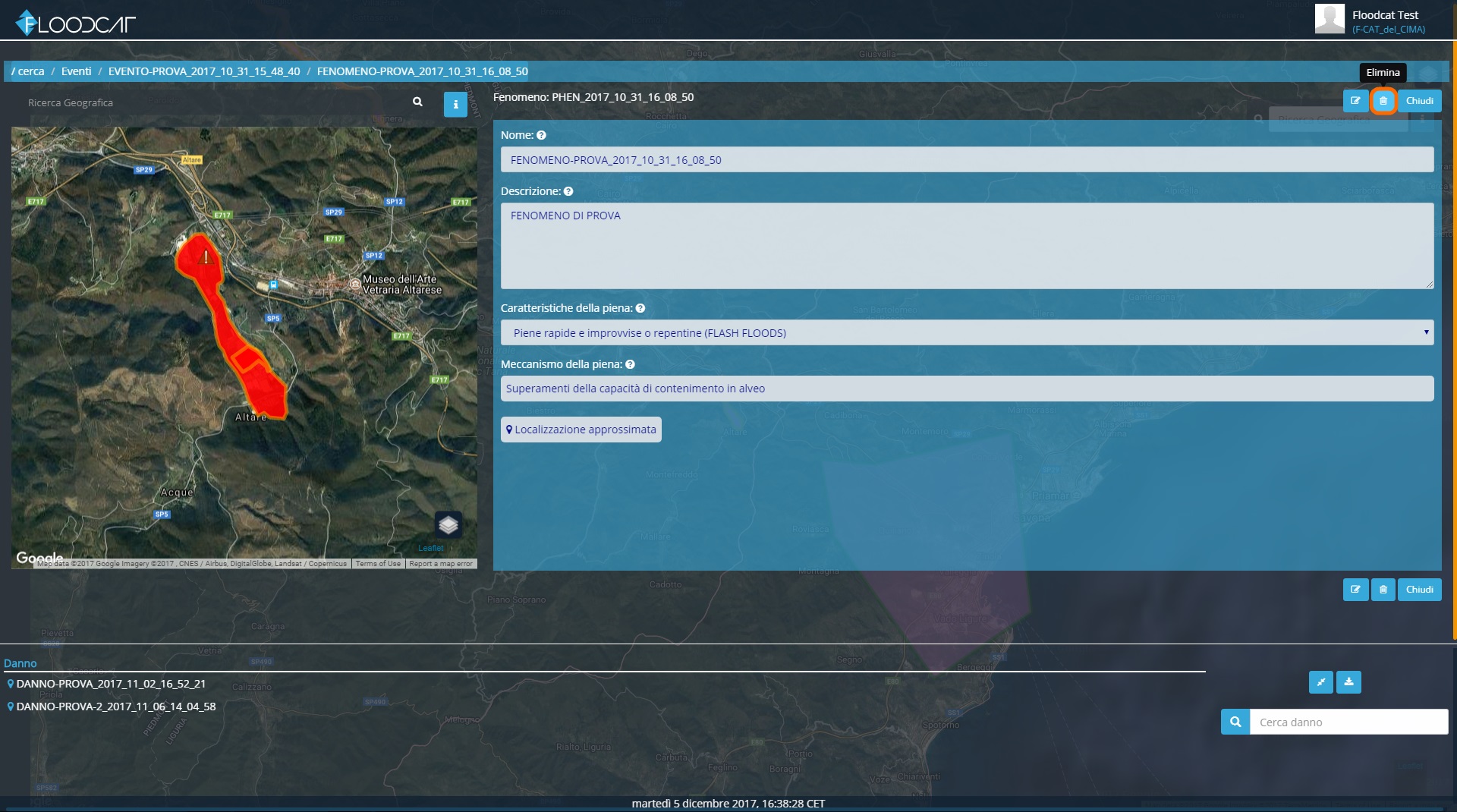Click the top Chiudi button
This screenshot has width=1457, height=812.
click(x=1419, y=101)
